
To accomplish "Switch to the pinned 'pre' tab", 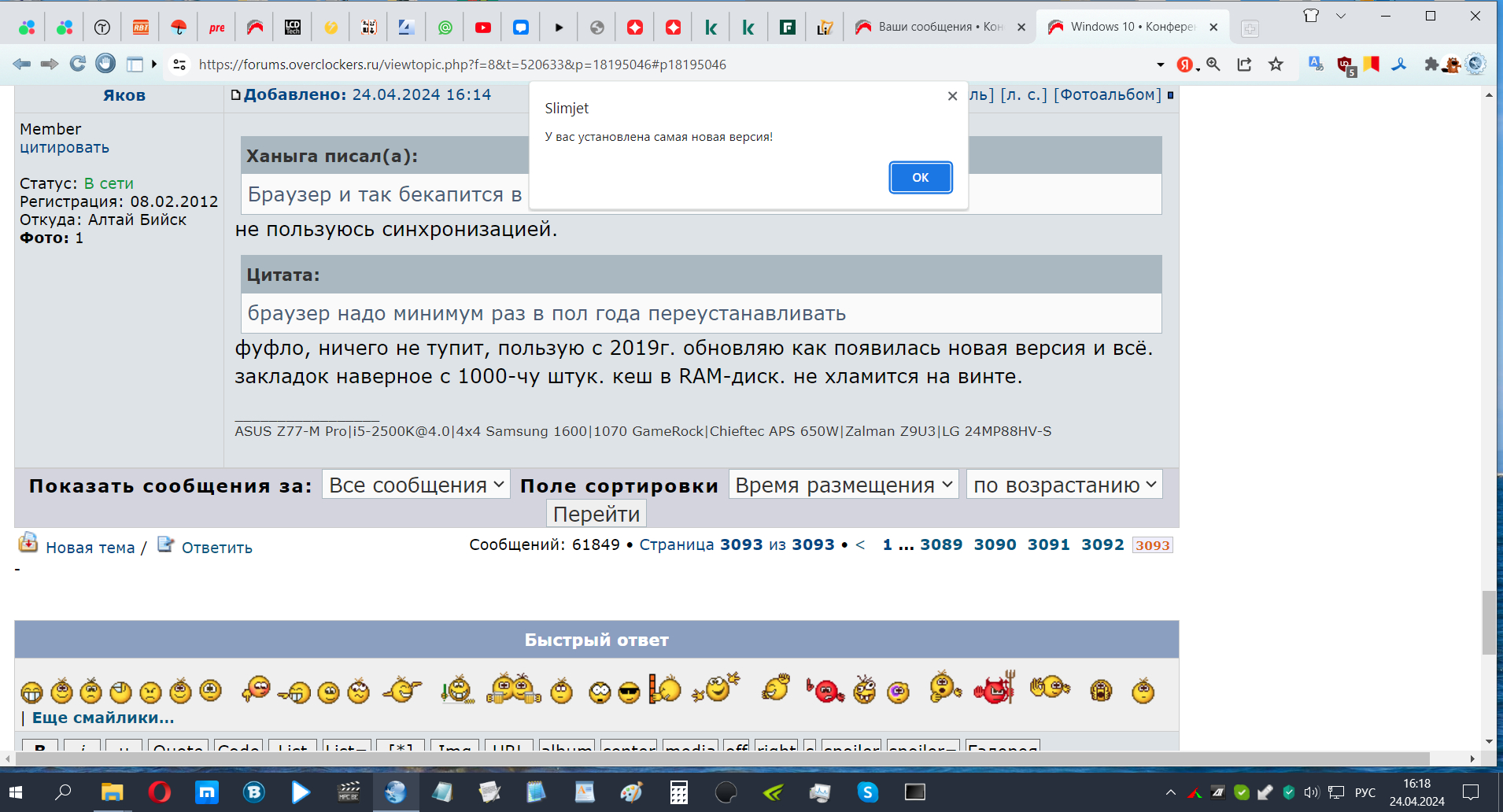I will [x=217, y=28].
